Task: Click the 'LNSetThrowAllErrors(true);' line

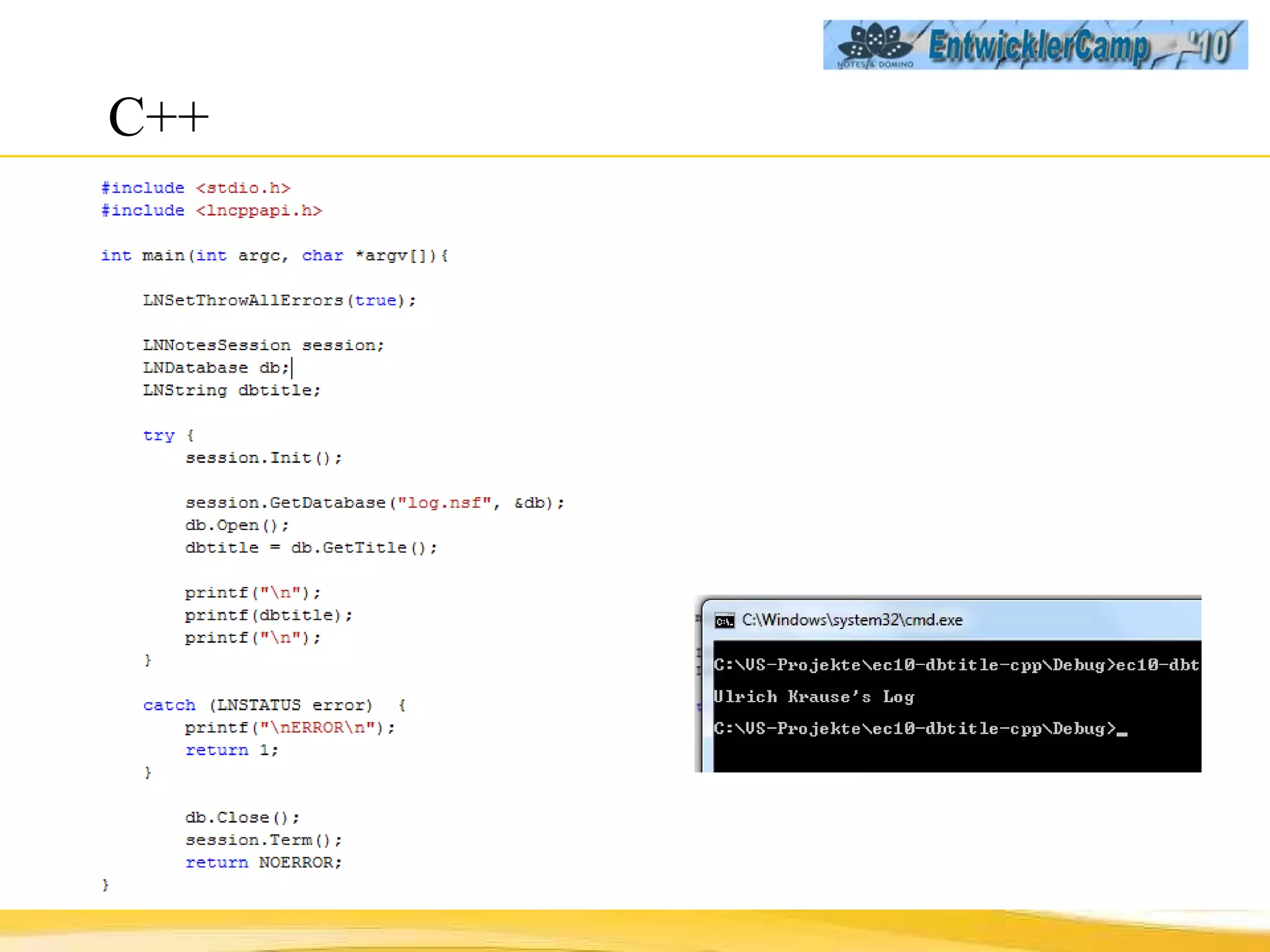Action: 280,301
